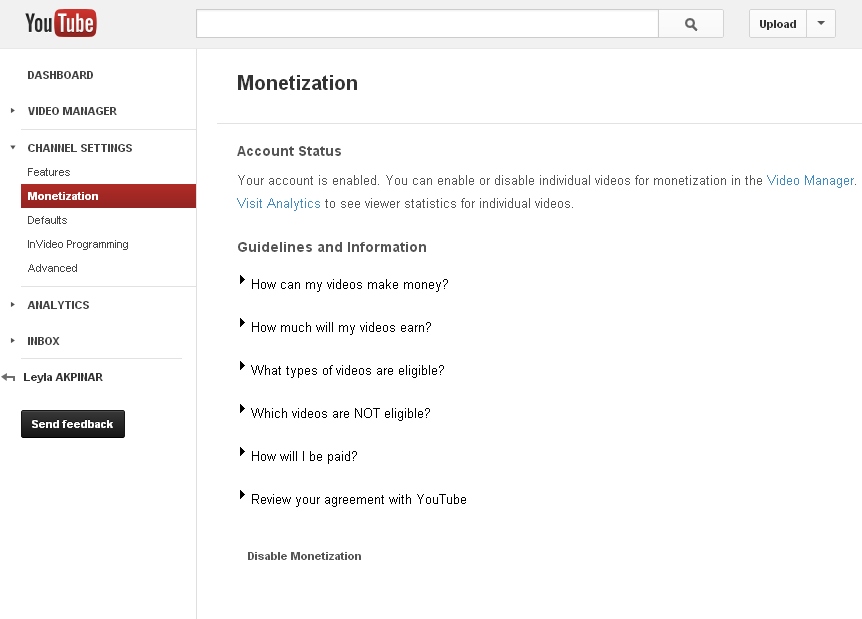Click the Send feedback button

pos(73,424)
